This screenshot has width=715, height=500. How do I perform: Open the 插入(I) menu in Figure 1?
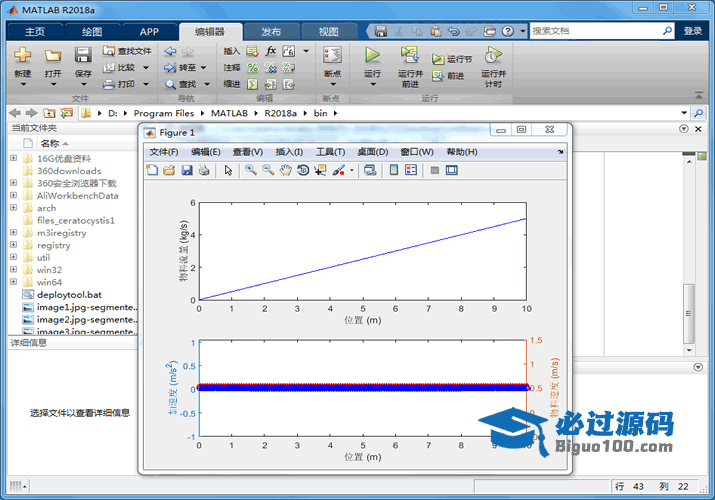289,152
